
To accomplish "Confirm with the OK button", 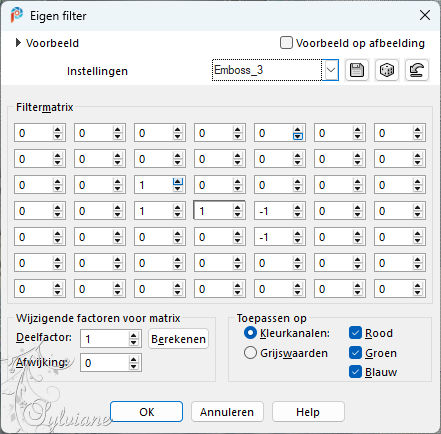I will [x=146, y=412].
